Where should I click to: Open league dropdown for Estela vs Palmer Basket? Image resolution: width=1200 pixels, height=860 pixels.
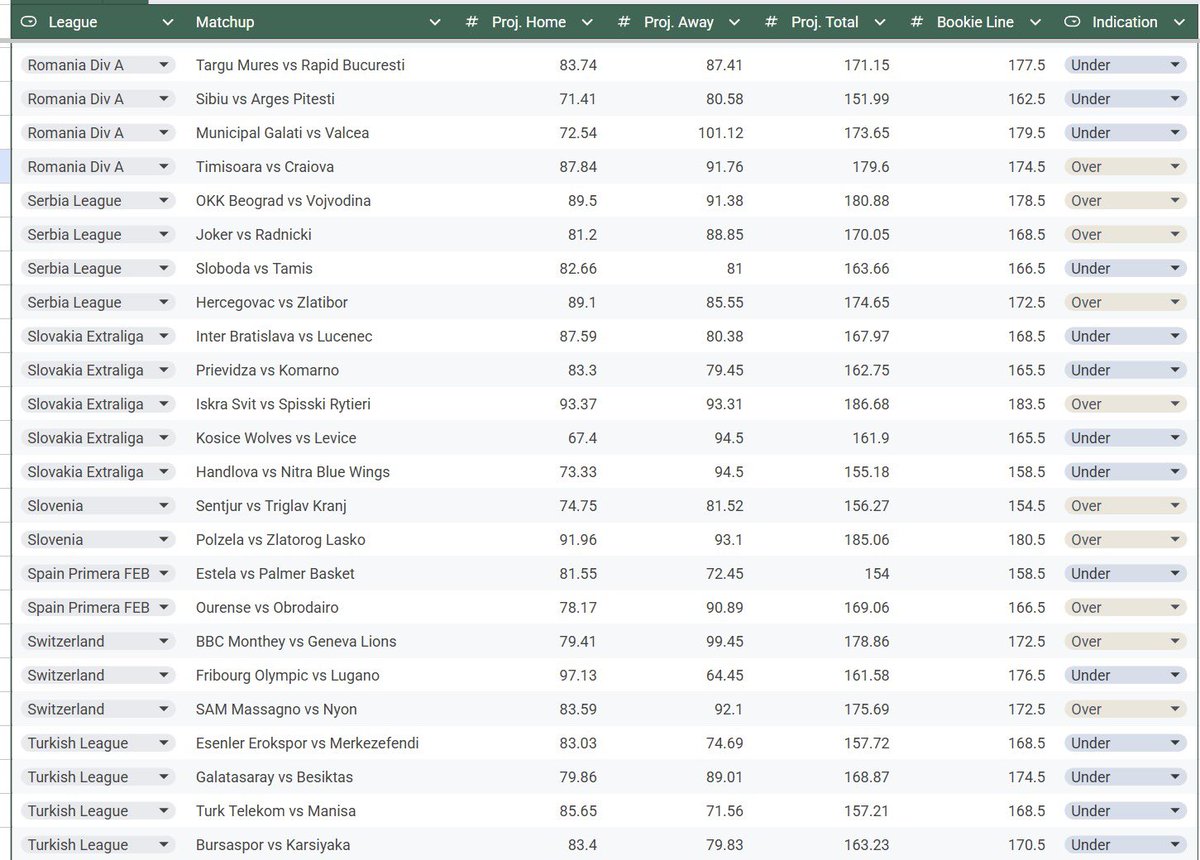163,574
